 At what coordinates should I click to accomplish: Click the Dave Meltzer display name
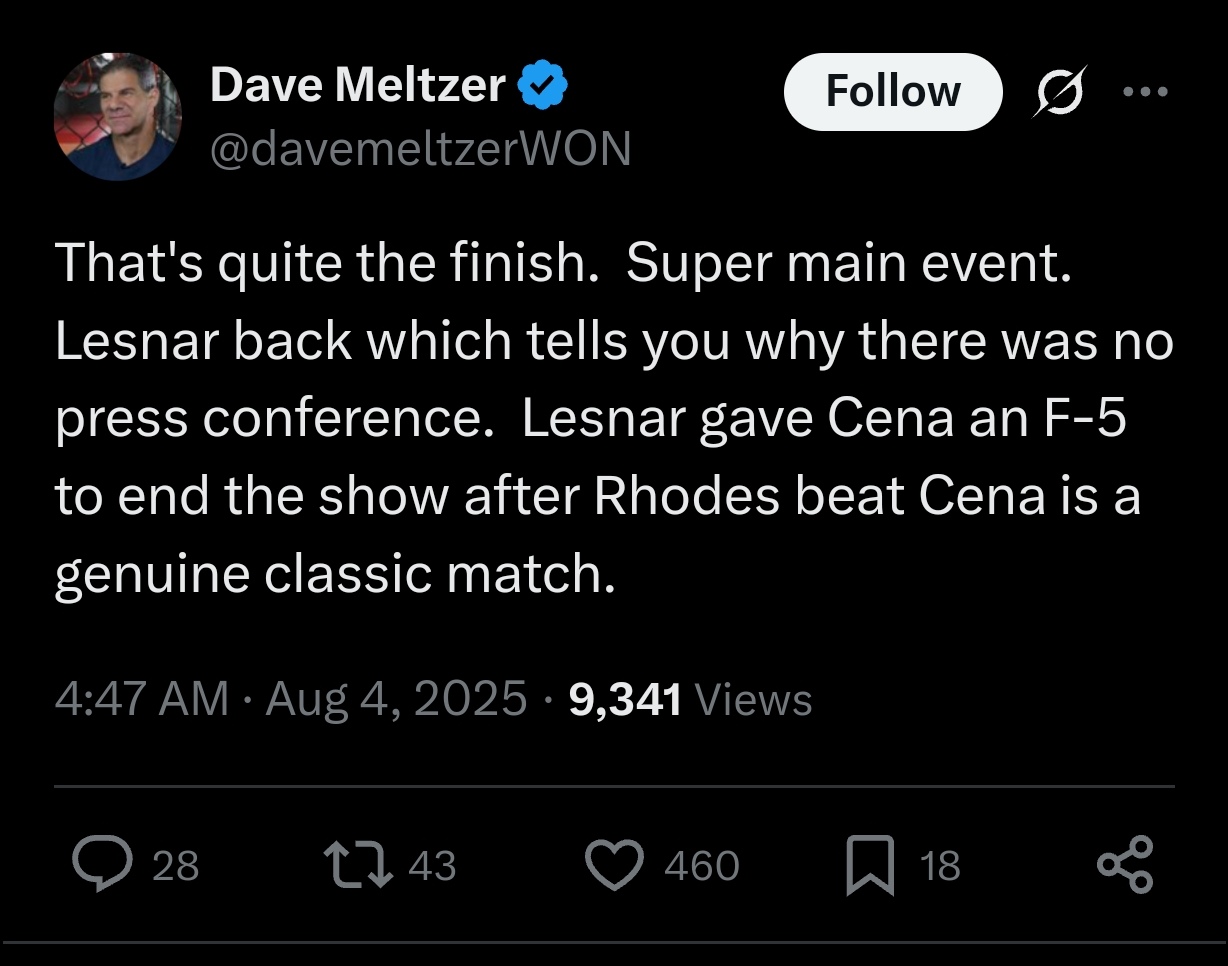pyautogui.click(x=357, y=86)
